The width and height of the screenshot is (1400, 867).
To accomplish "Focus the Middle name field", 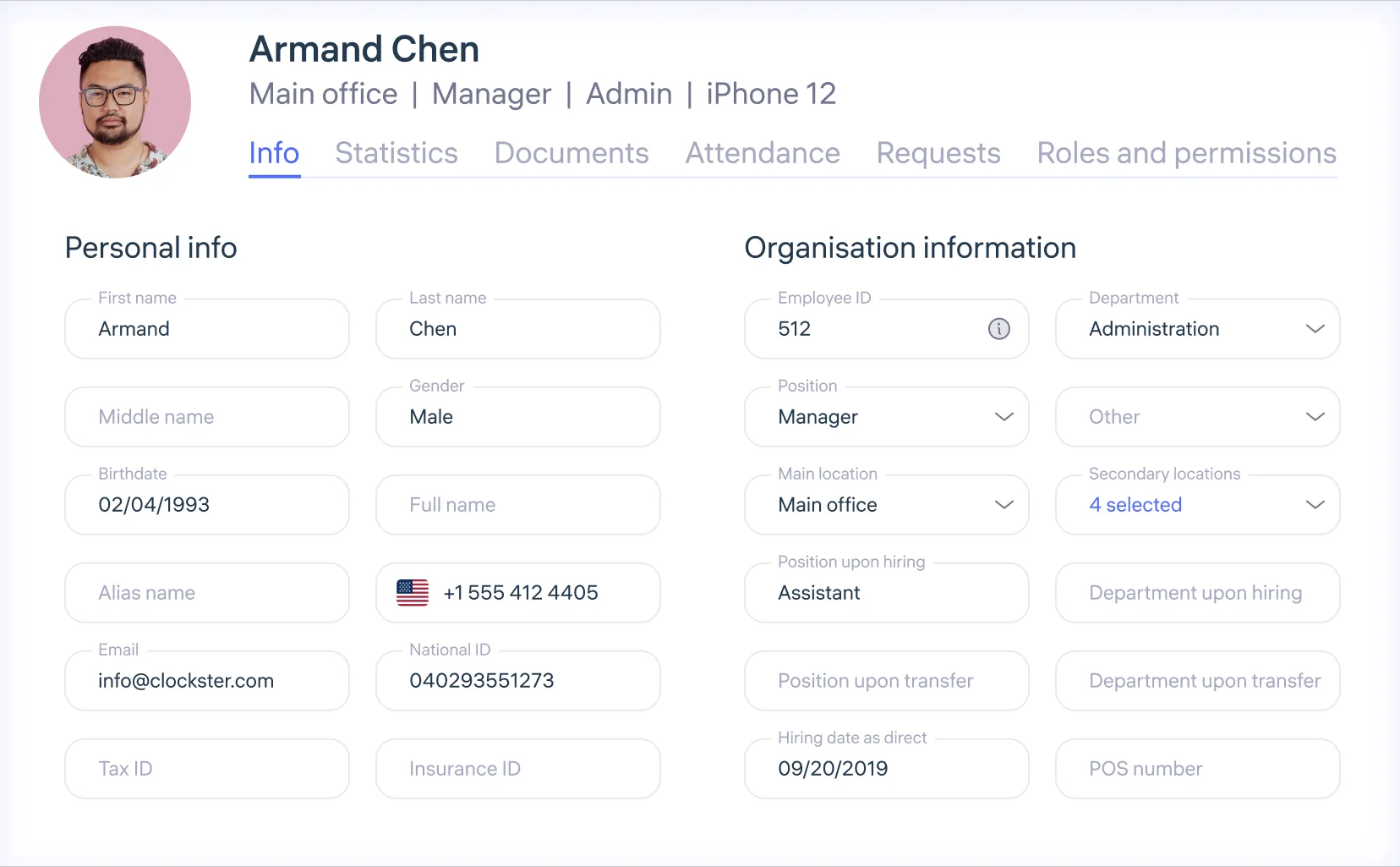I will click(207, 417).
